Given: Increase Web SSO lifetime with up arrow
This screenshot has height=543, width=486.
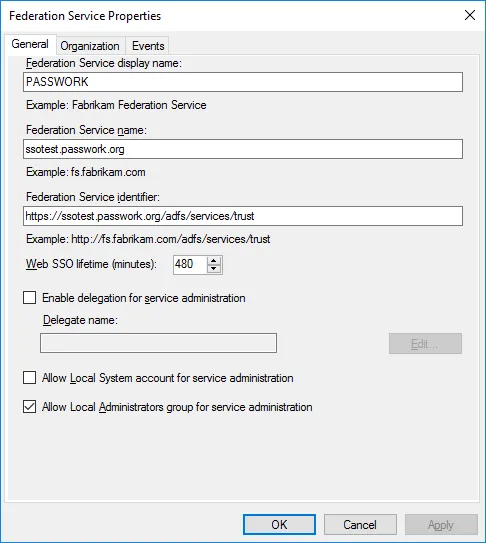Looking at the screenshot, I should coord(214,261).
